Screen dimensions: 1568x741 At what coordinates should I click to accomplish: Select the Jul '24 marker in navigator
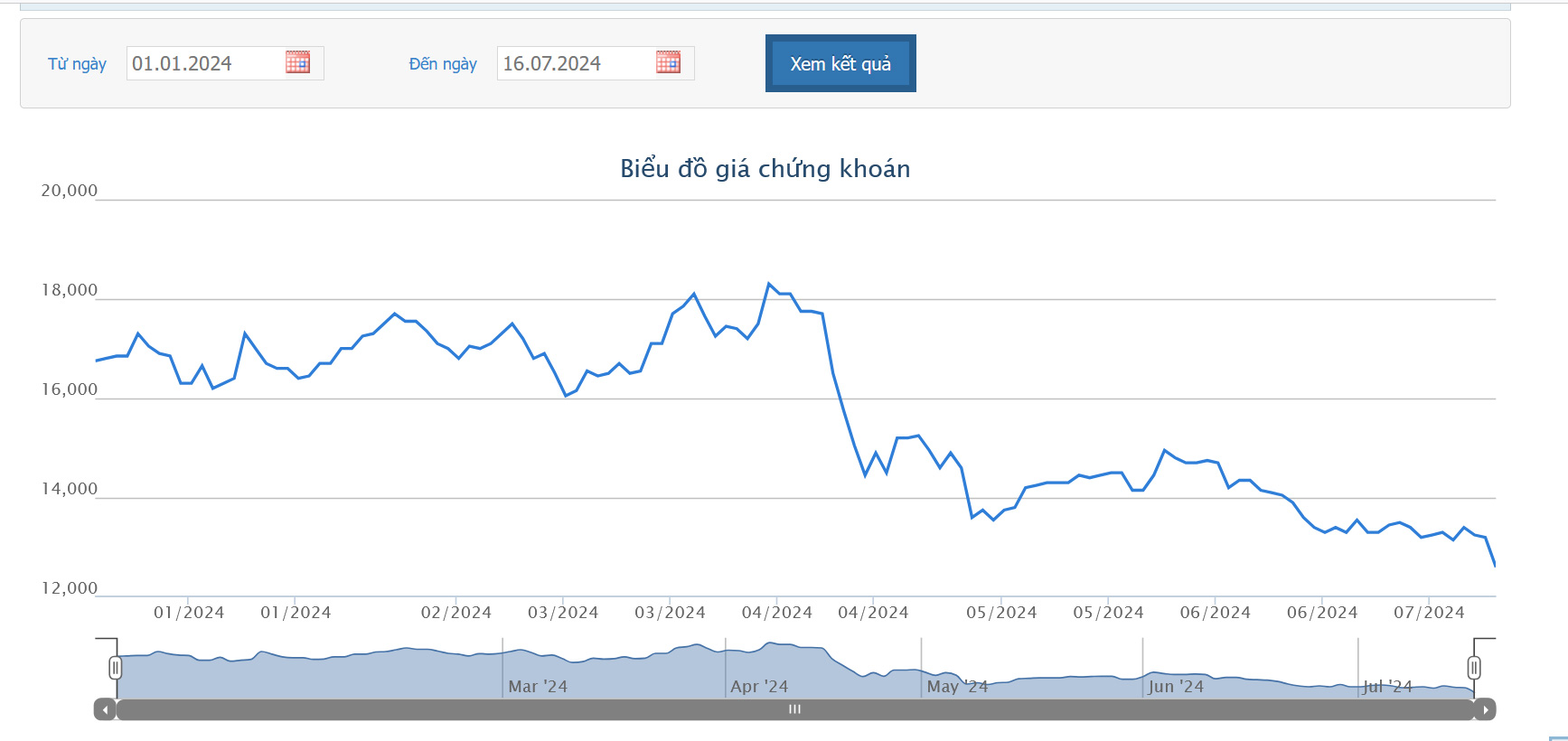[1387, 687]
